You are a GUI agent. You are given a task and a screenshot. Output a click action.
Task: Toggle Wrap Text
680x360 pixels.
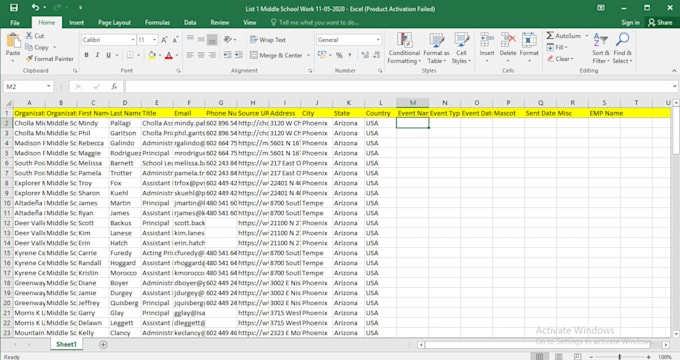pyautogui.click(x=268, y=39)
